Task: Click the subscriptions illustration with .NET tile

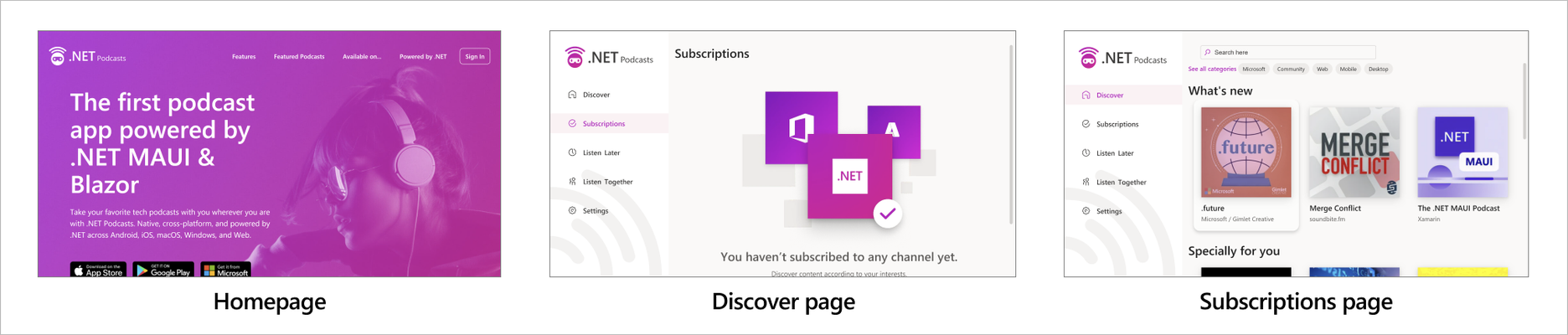Action: pos(838,159)
